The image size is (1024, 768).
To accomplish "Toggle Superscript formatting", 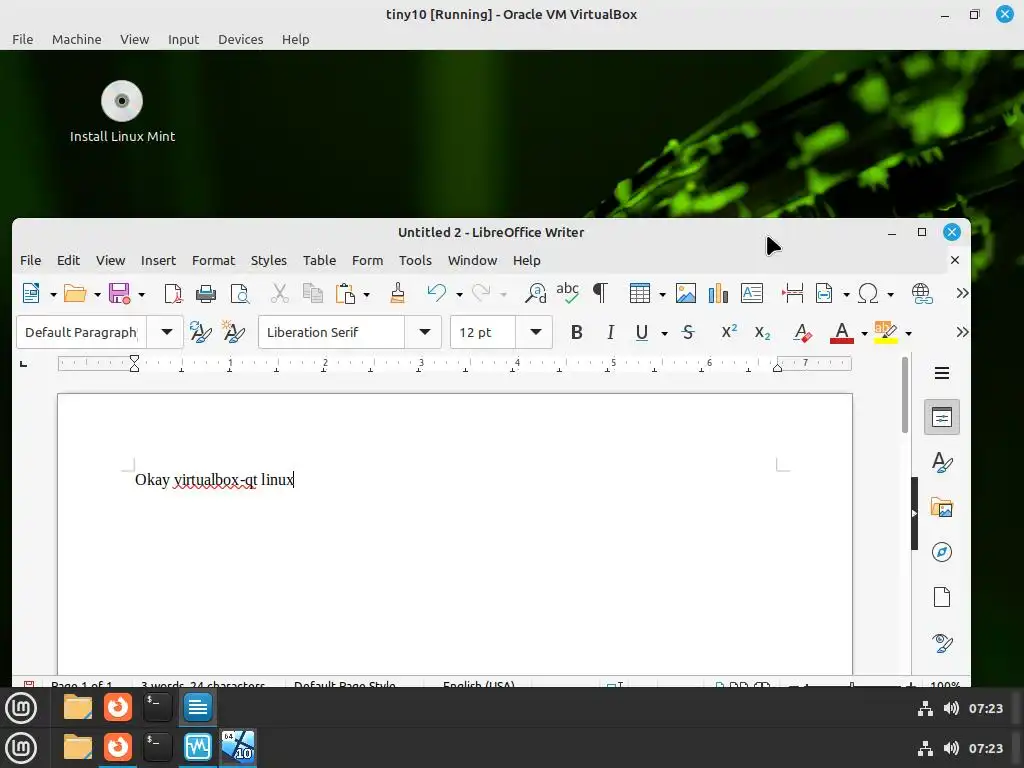I will tap(729, 332).
